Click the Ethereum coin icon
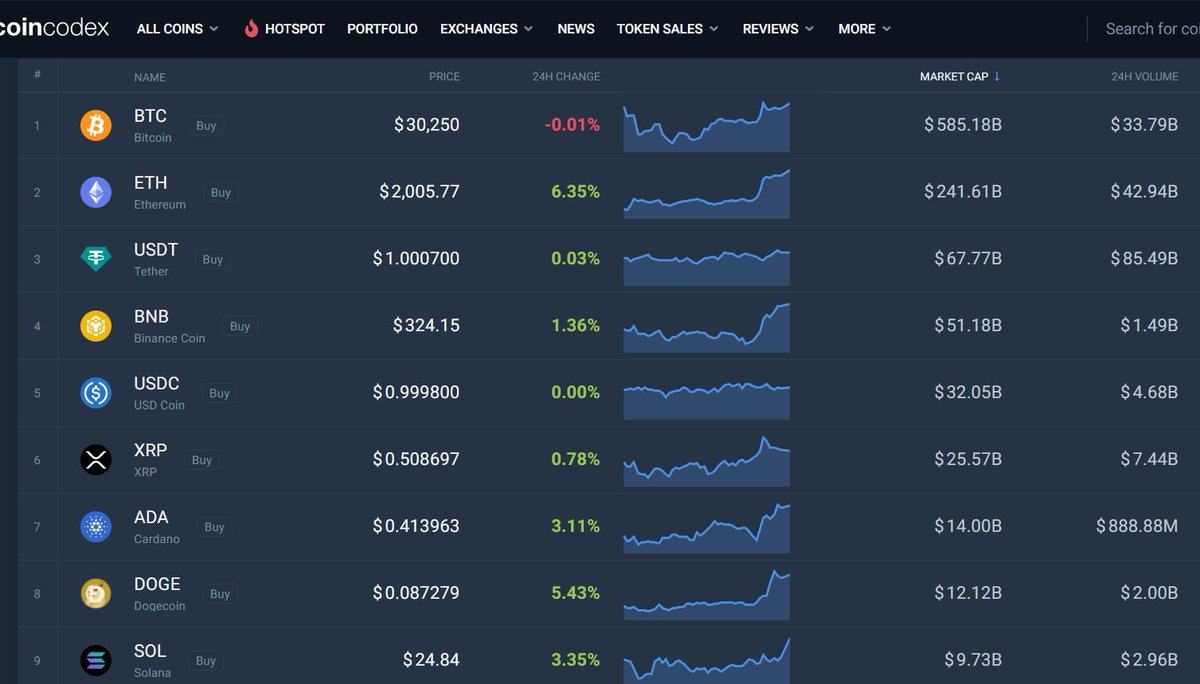This screenshot has width=1200, height=684. point(95,191)
